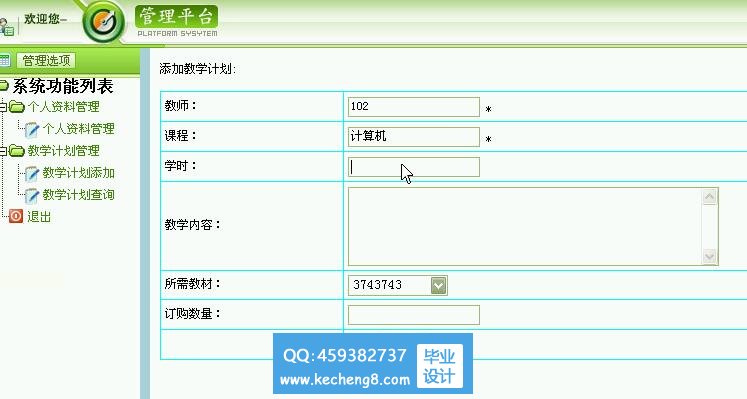The image size is (747, 399).
Task: Open the 教学计划查询 page link
Action: pos(79,195)
